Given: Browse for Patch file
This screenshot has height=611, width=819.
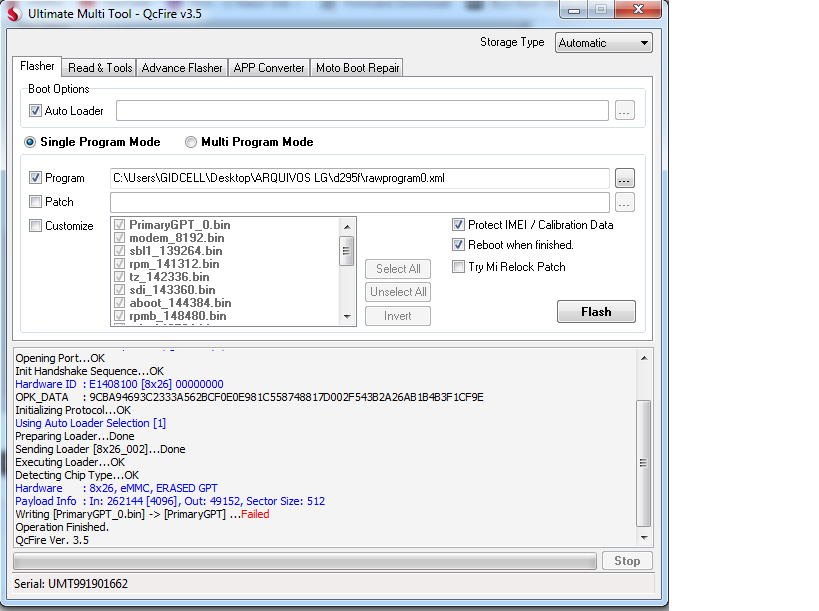Looking at the screenshot, I should [625, 202].
